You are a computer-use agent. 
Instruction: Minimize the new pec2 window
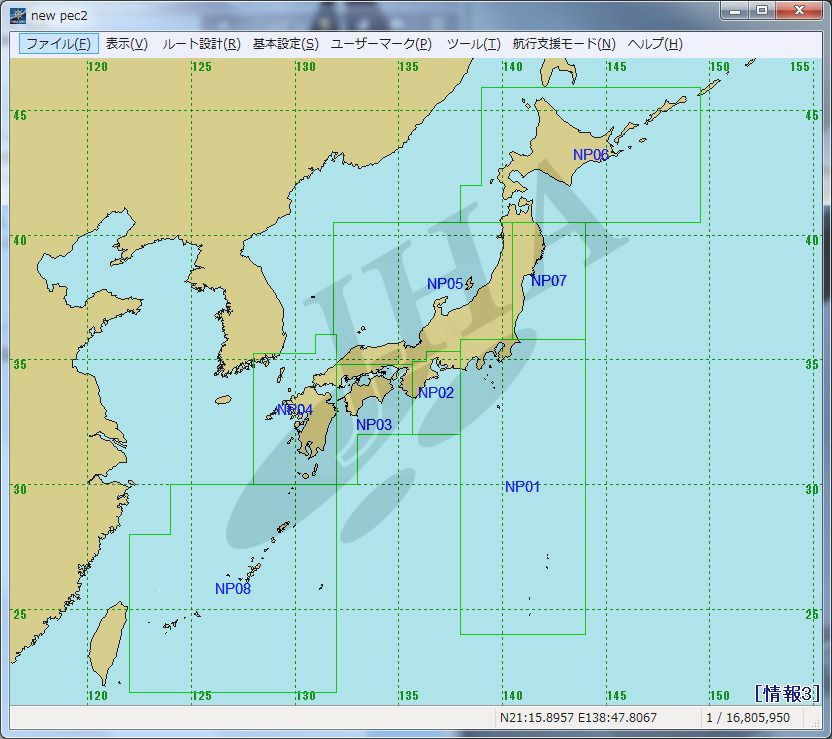coord(735,11)
